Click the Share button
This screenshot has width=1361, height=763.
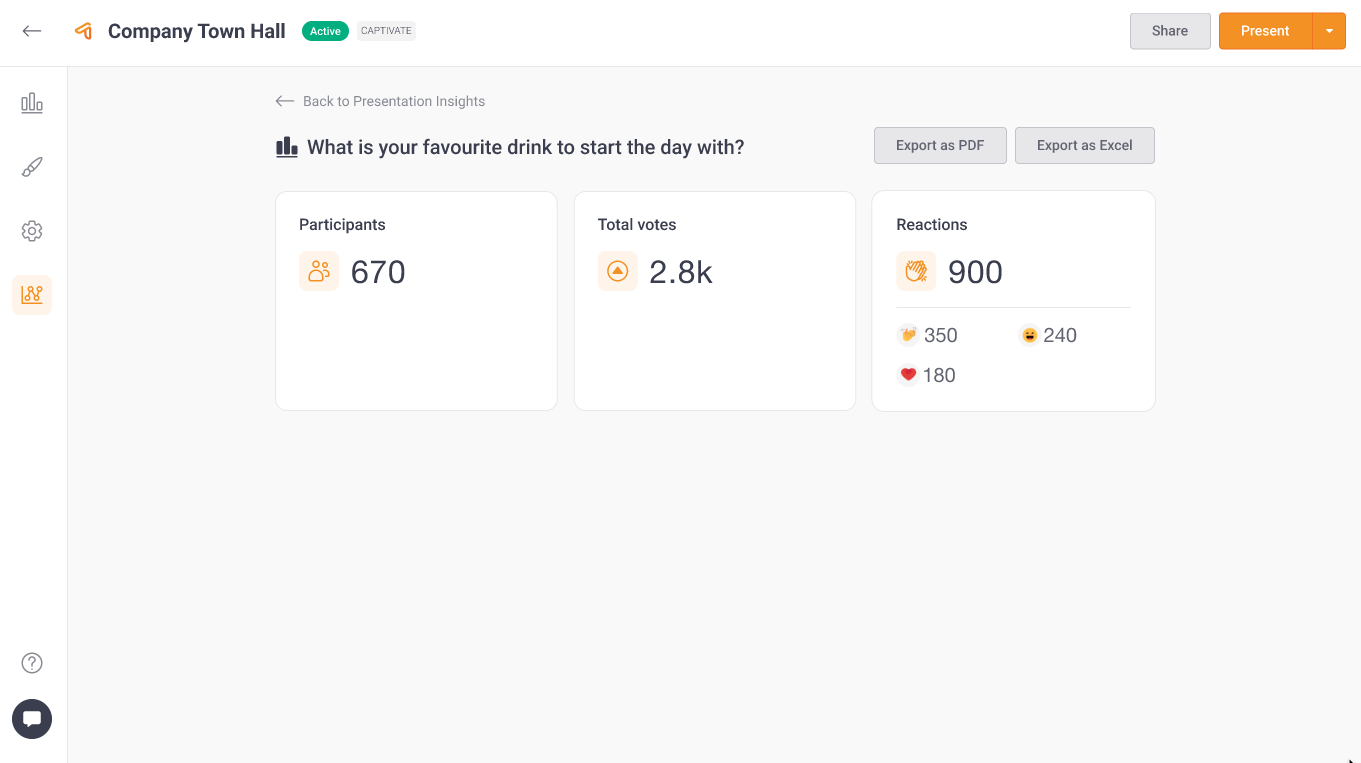coord(1170,31)
